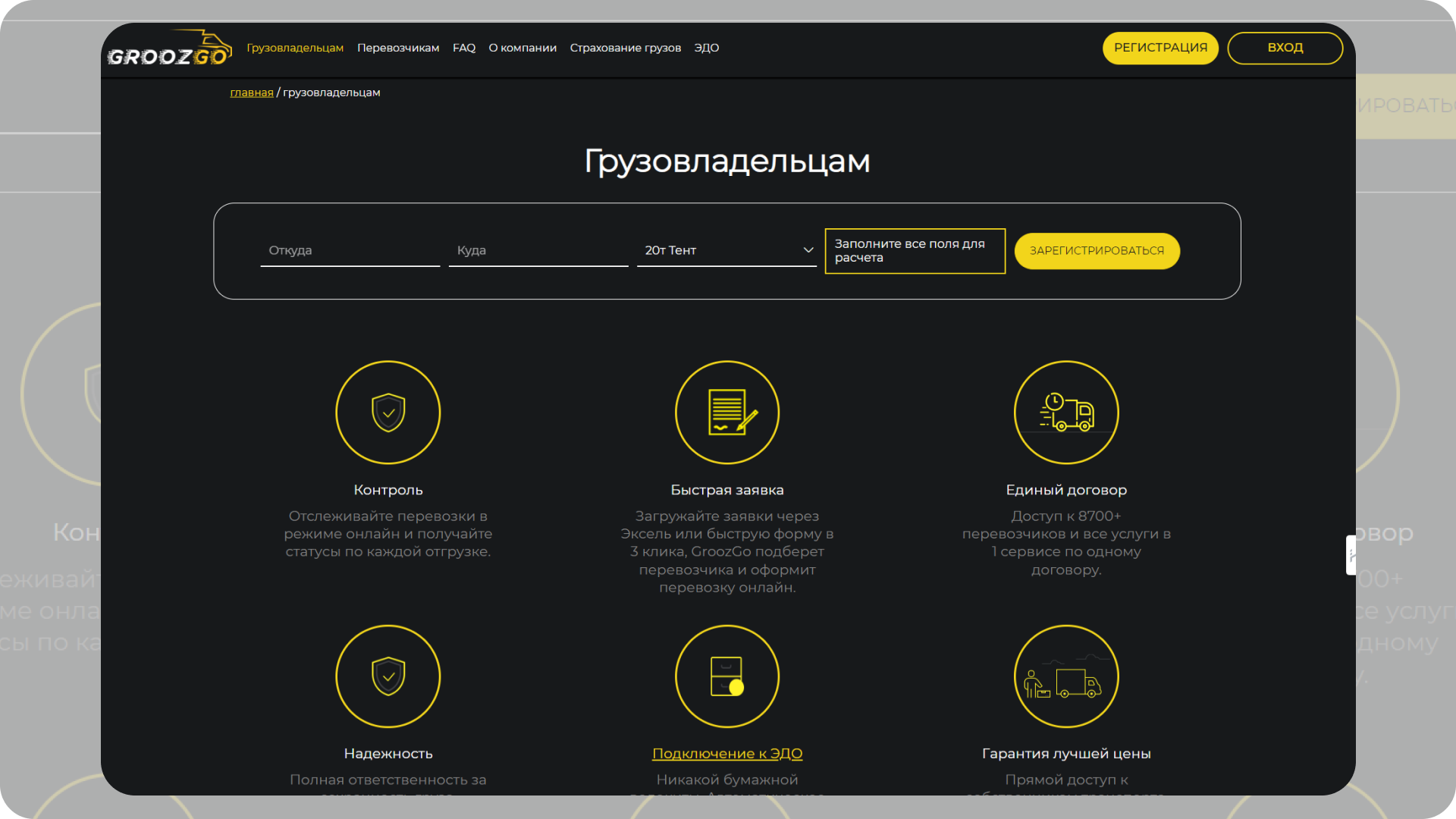Focus the Откуда origin field

click(350, 250)
